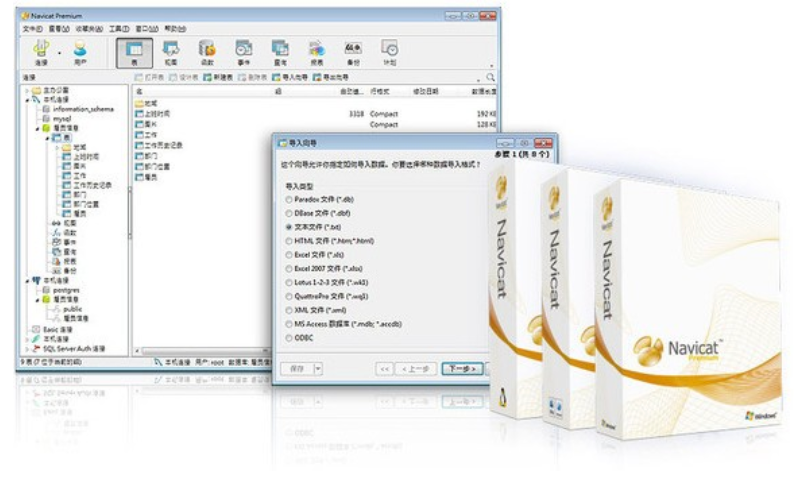
Task: Open dropdown arrow beside wizard Save button
Action: pyautogui.click(x=318, y=369)
